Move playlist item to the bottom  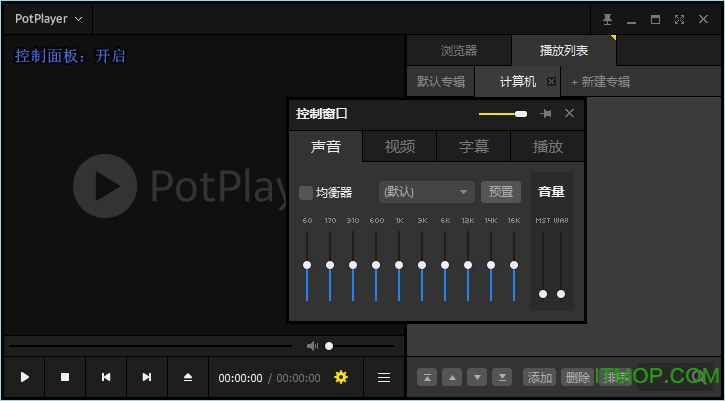coord(502,377)
